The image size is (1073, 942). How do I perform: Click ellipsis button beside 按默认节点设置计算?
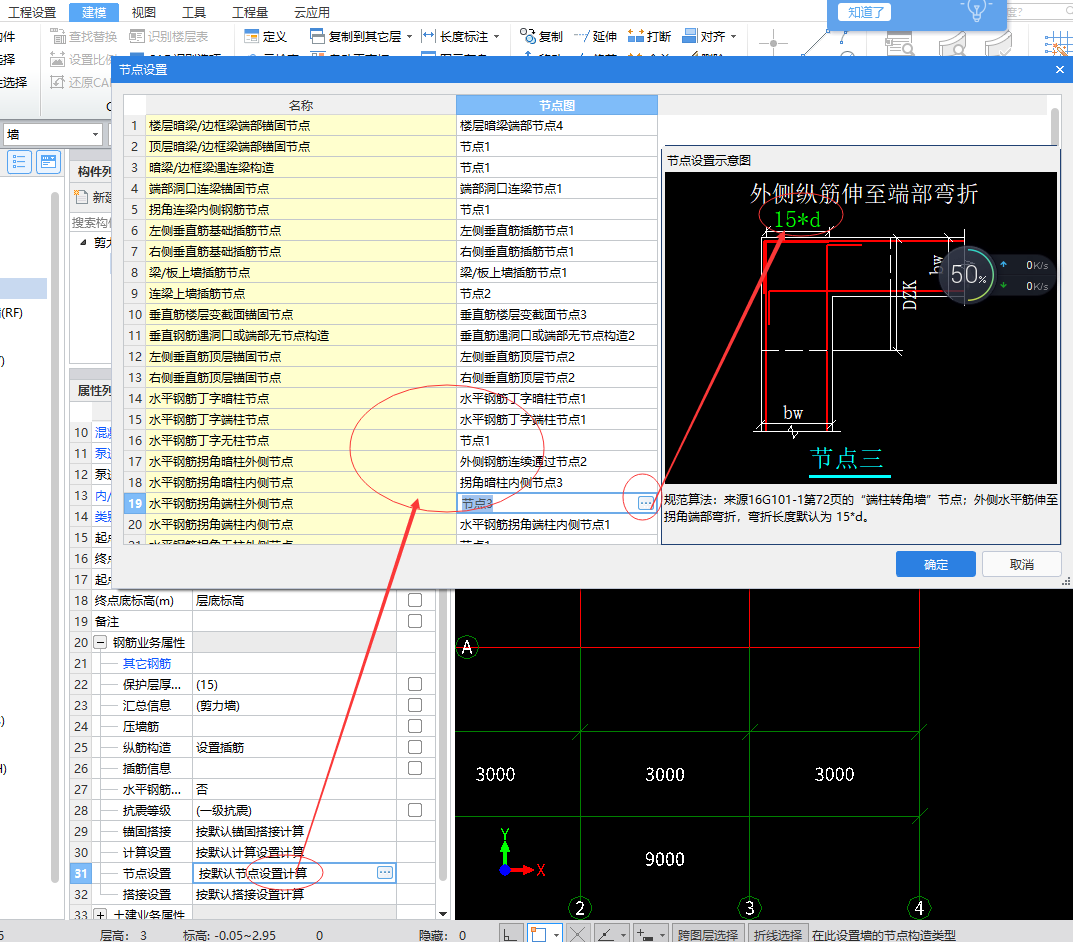(x=385, y=873)
